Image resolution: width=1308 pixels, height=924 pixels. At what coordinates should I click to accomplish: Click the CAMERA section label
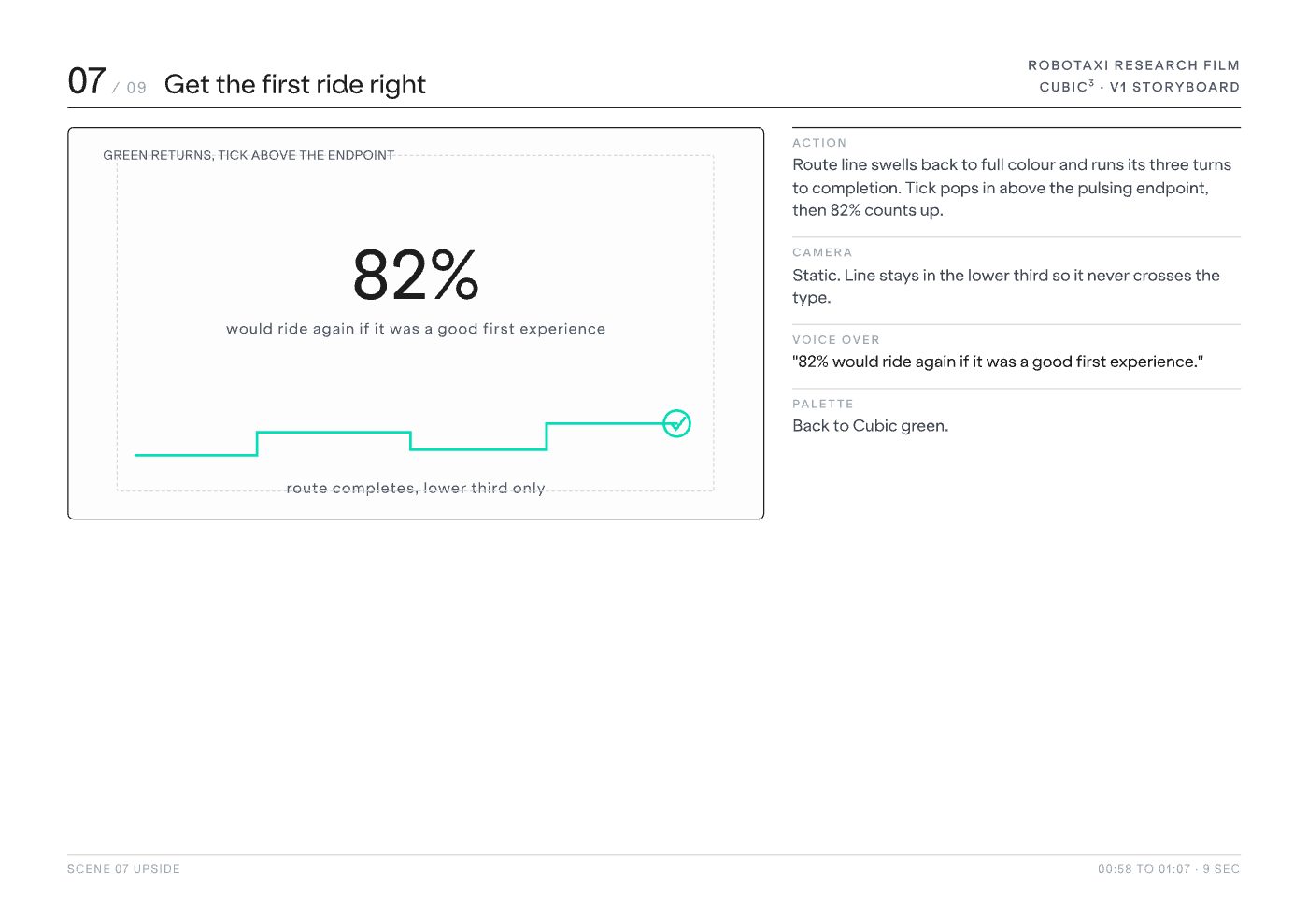tap(822, 252)
